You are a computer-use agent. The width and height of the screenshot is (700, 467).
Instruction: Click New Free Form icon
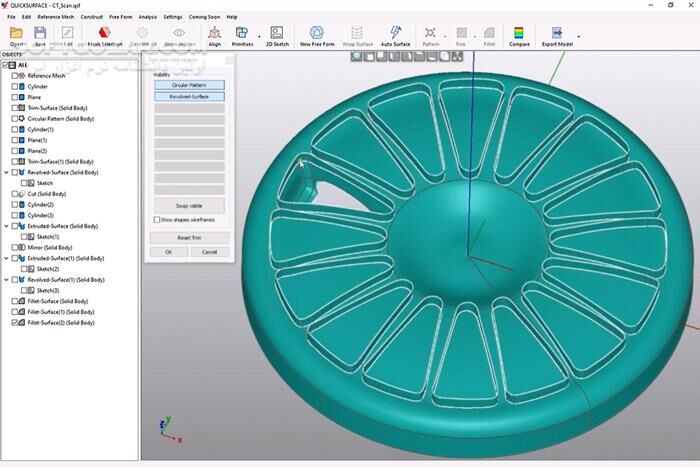point(316,35)
